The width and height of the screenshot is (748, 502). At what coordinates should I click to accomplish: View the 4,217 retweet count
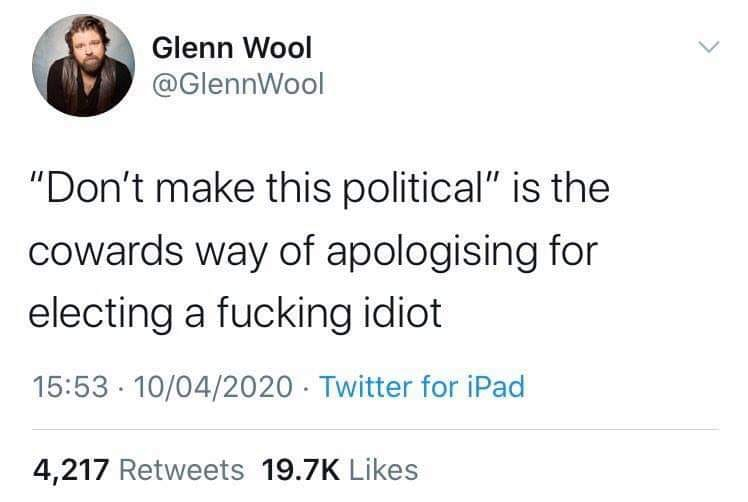(x=71, y=470)
